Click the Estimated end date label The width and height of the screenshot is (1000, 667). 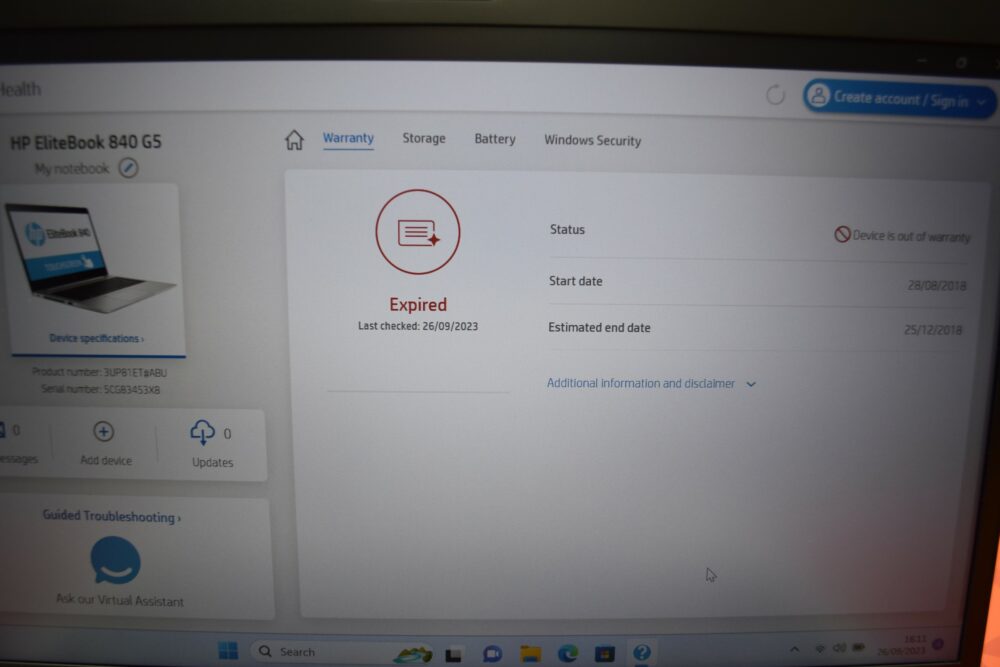click(x=599, y=327)
